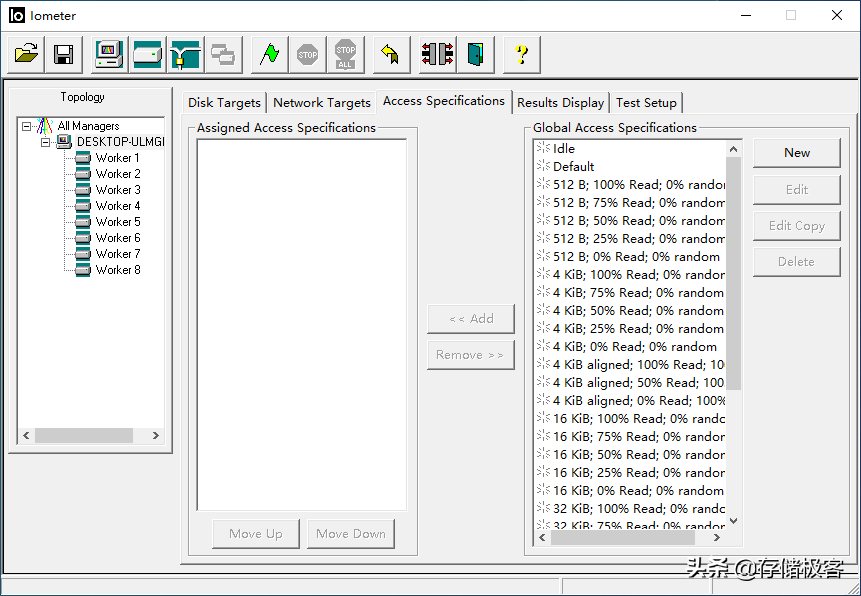Add a new network worker from toolbar
The image size is (861, 596).
click(185, 55)
